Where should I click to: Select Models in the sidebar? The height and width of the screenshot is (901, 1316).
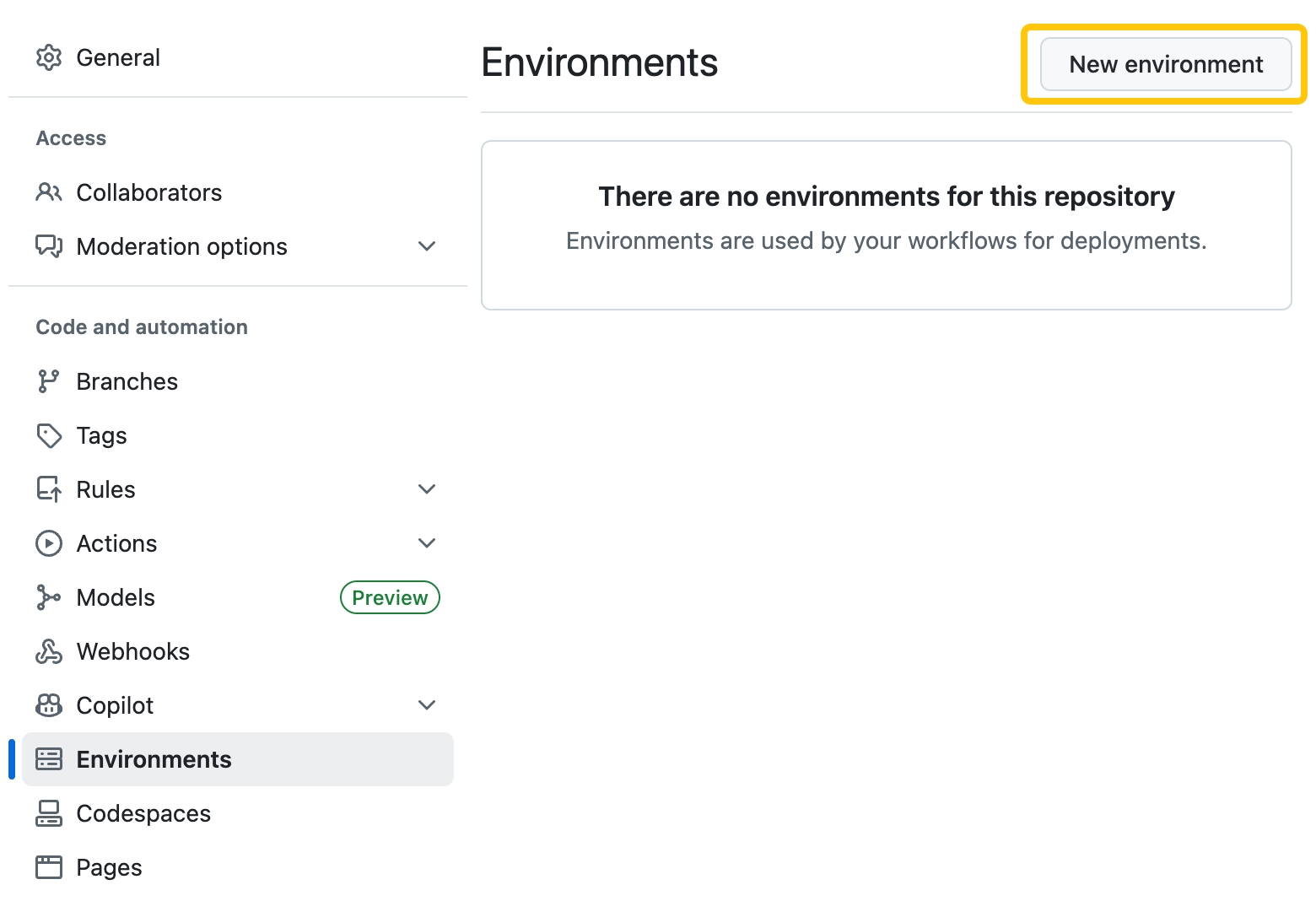[x=238, y=597]
